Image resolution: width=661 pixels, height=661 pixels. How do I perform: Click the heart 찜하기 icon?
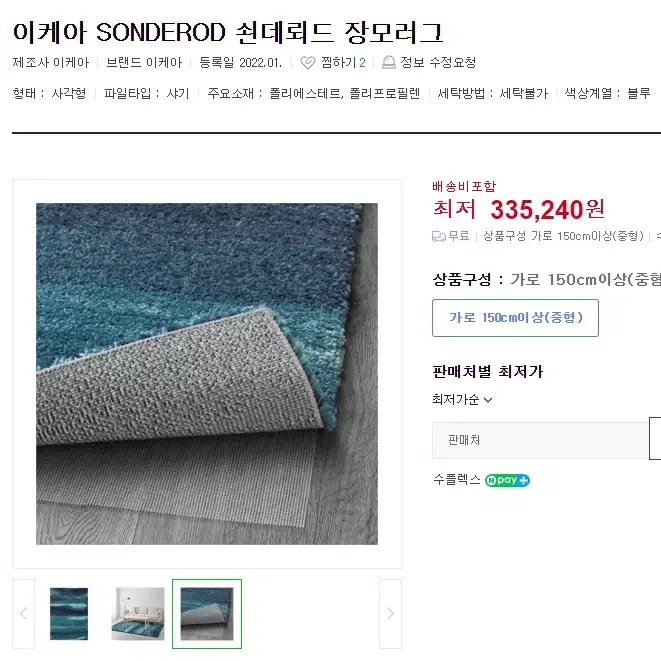click(x=308, y=63)
